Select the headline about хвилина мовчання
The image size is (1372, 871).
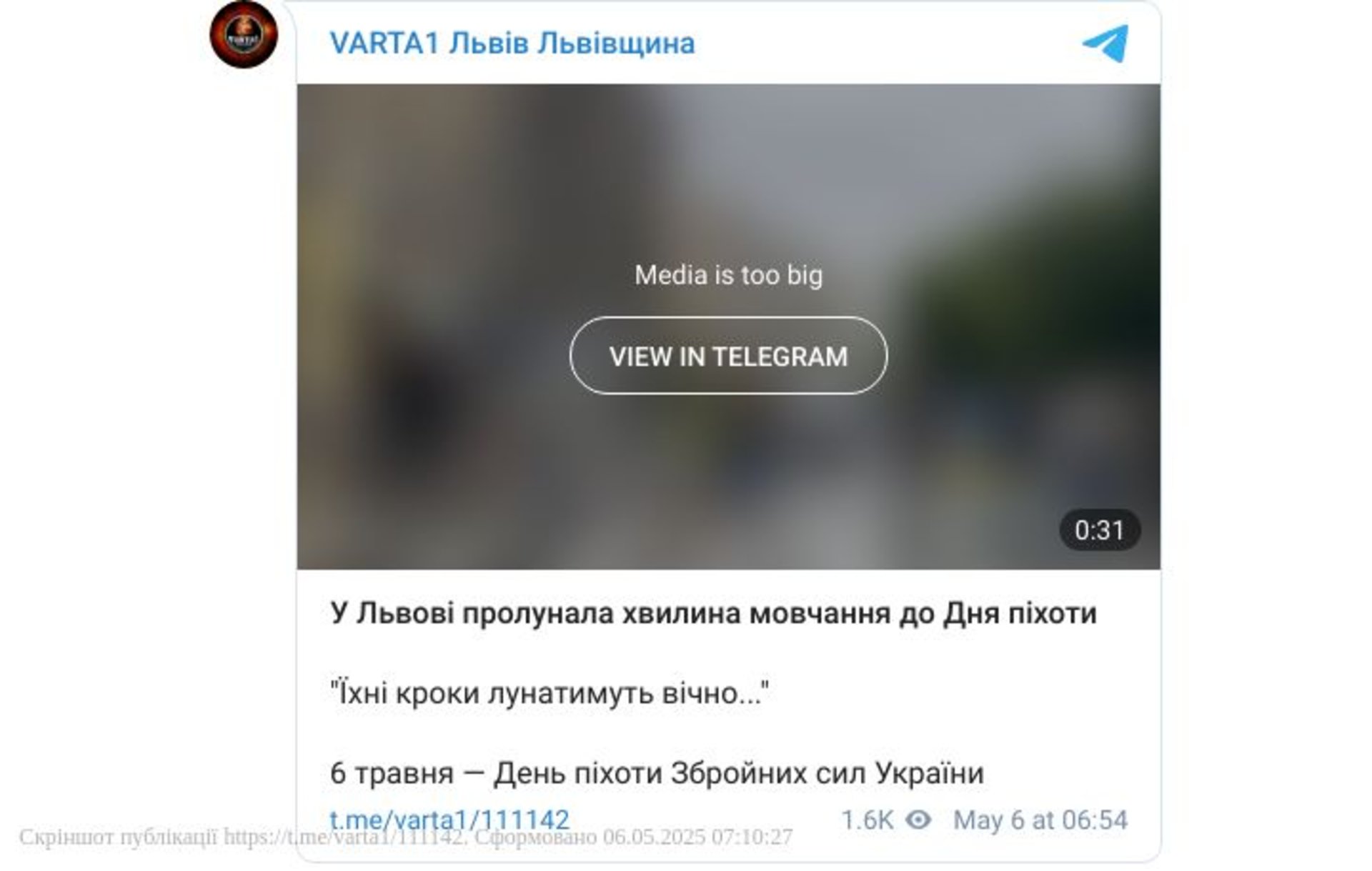713,613
